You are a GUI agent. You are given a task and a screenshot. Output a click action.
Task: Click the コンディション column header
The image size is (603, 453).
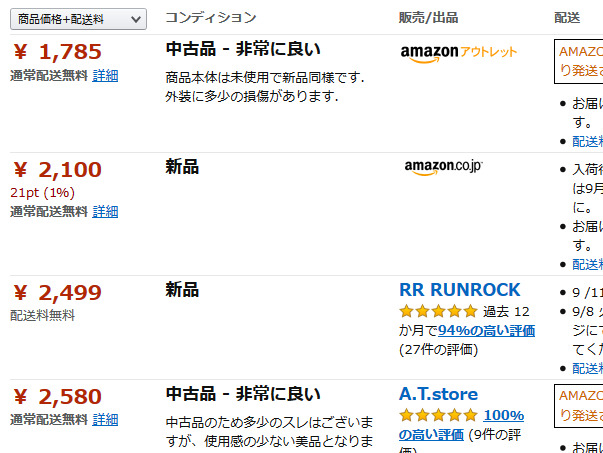coord(210,17)
